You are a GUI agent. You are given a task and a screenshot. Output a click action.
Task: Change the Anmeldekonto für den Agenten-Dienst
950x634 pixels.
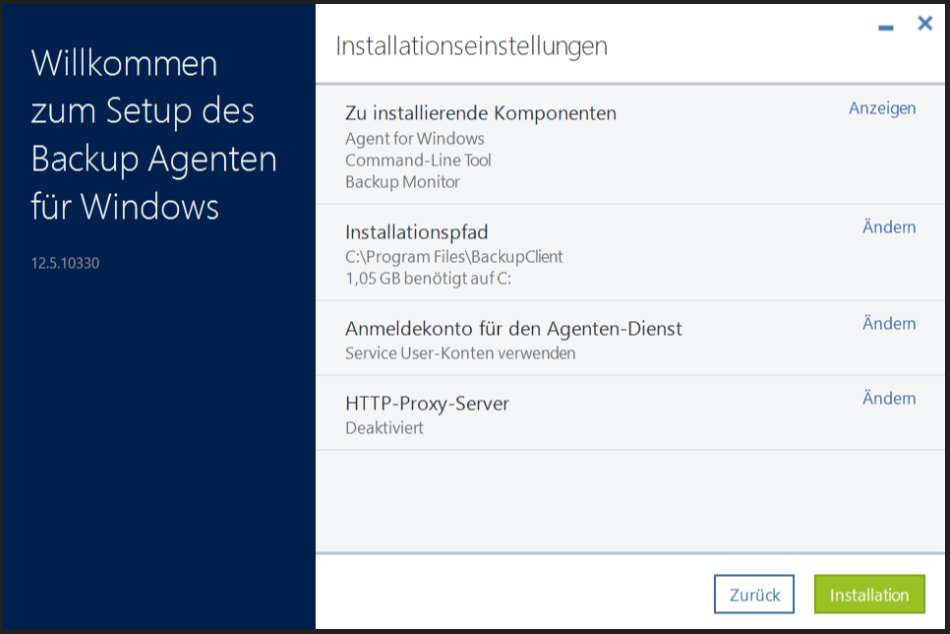click(x=889, y=323)
